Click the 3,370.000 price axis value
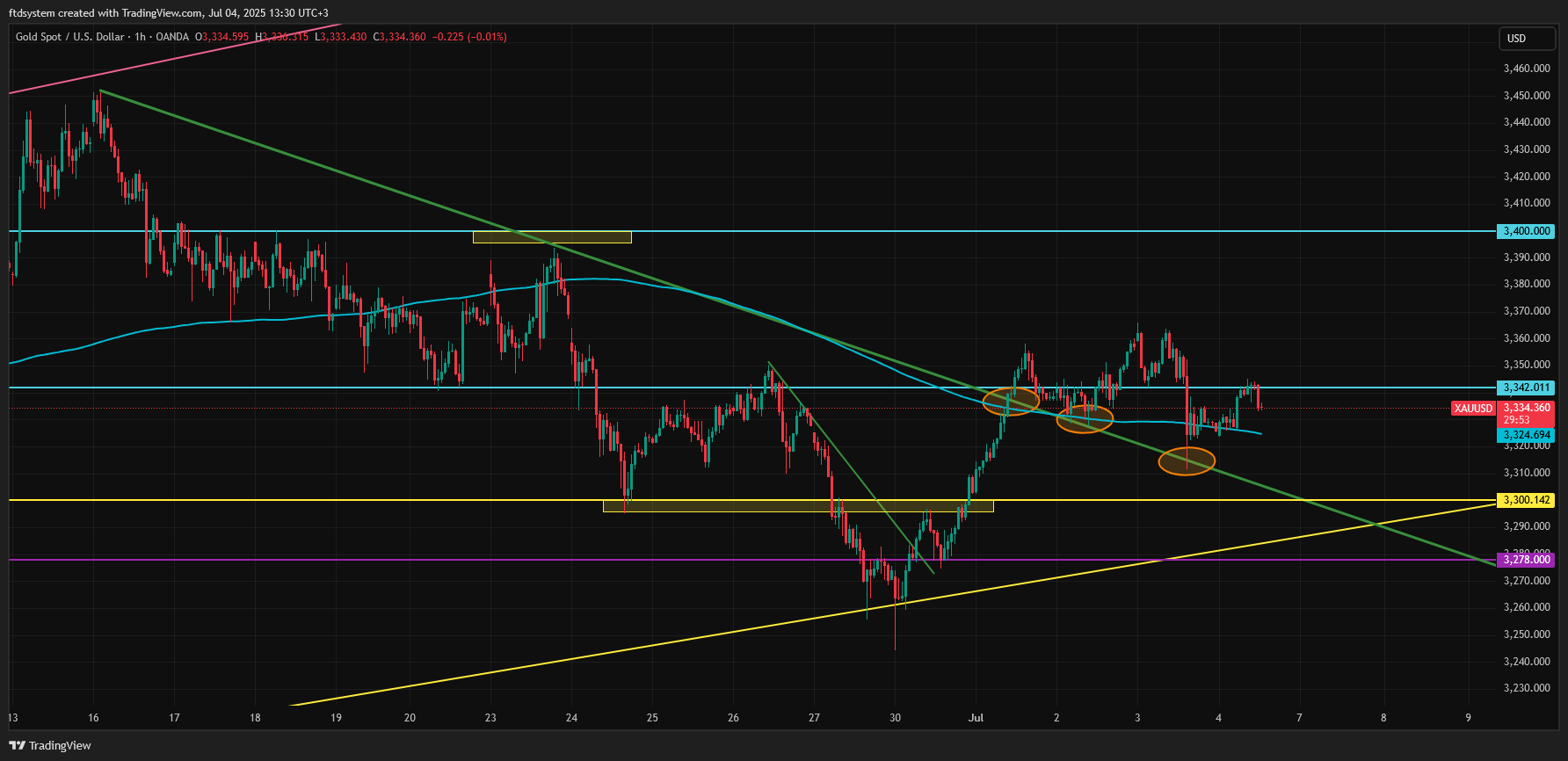This screenshot has width=1568, height=761. coord(1527,311)
